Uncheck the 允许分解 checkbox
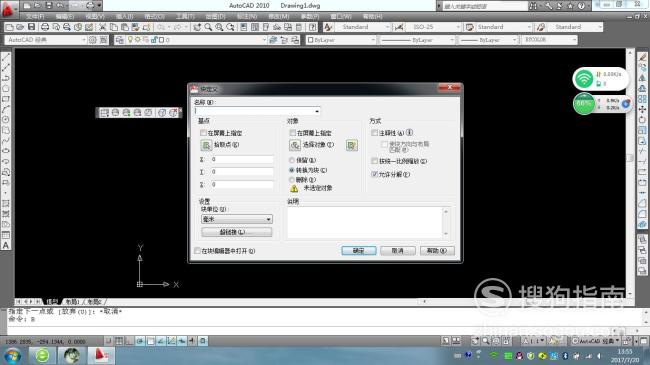Screen dimensions: 650x365 click(375, 174)
